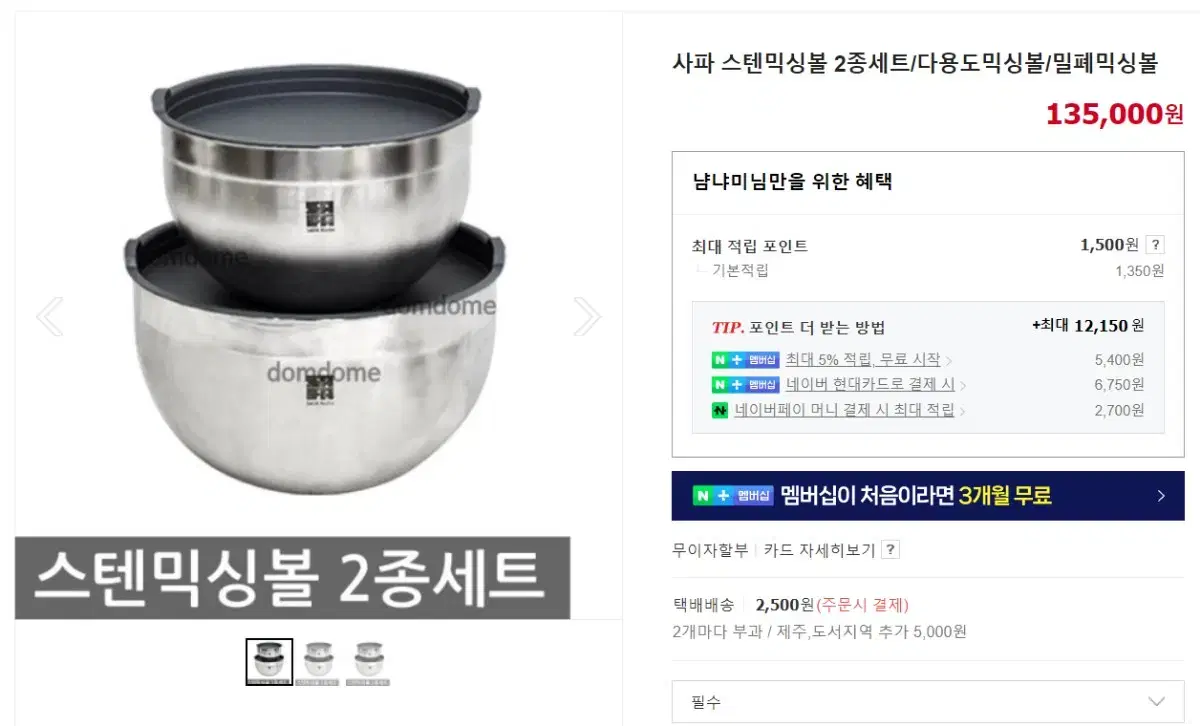Open 카드 자세히보기 link
Image resolution: width=1200 pixels, height=726 pixels.
(819, 550)
